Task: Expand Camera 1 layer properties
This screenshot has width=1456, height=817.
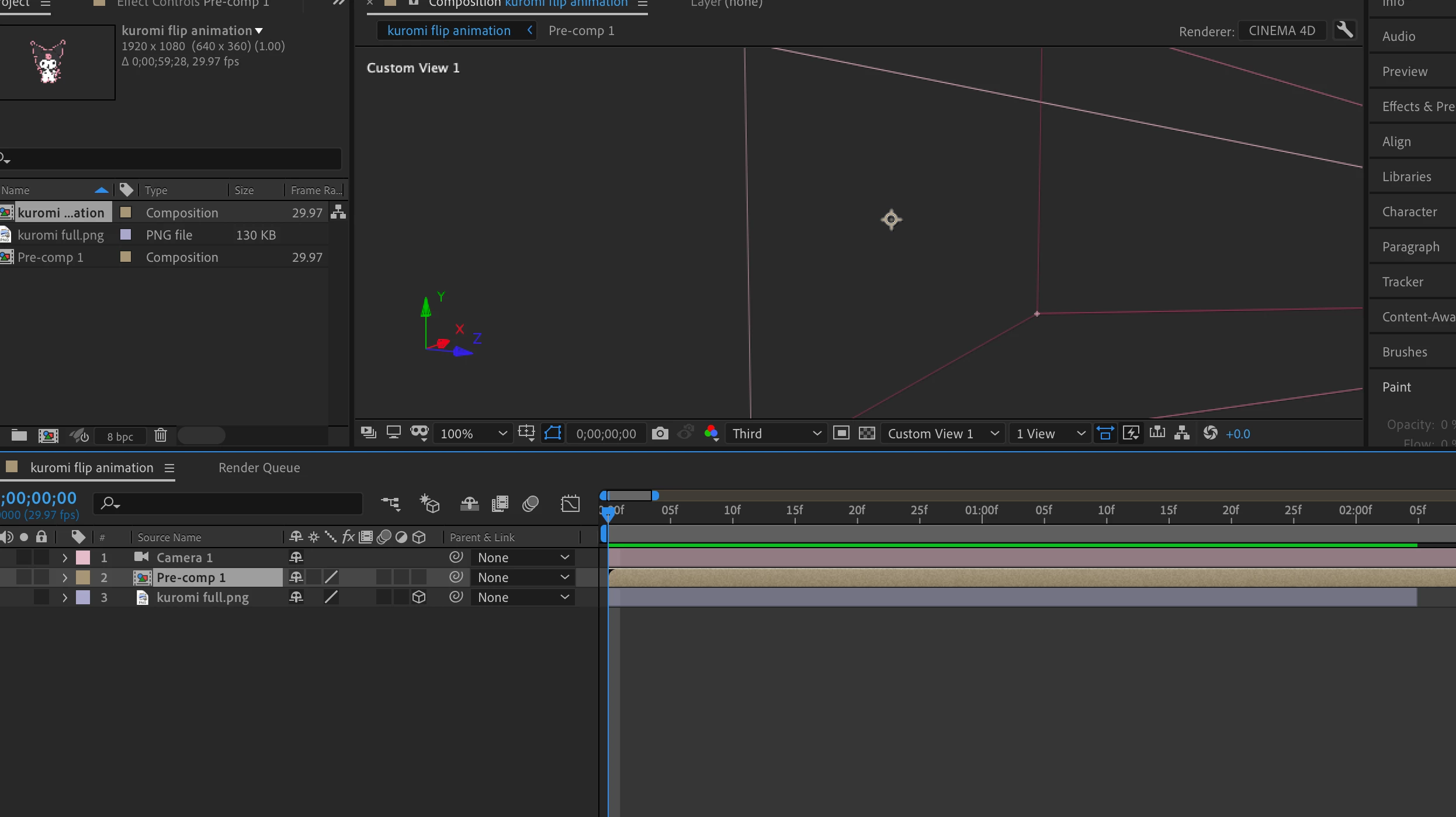Action: coord(65,558)
